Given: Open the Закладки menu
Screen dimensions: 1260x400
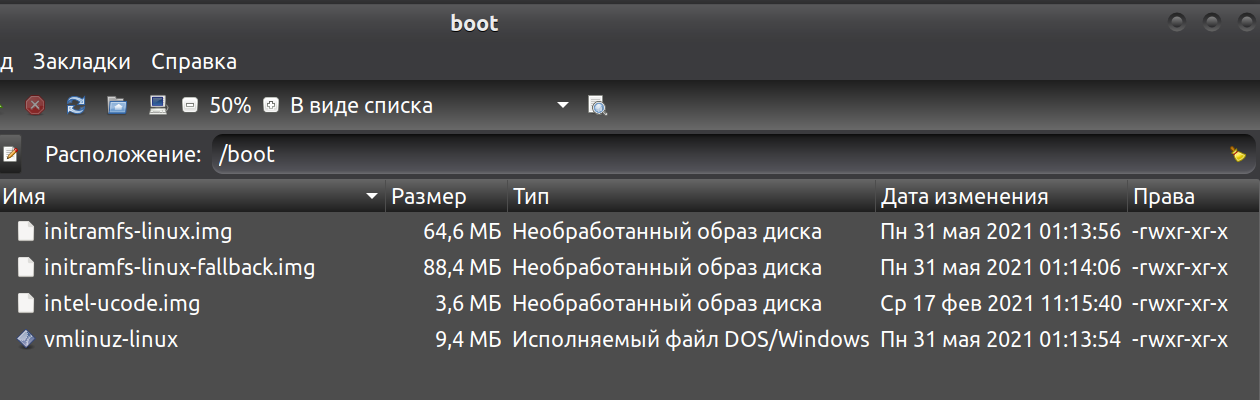Looking at the screenshot, I should click(82, 62).
